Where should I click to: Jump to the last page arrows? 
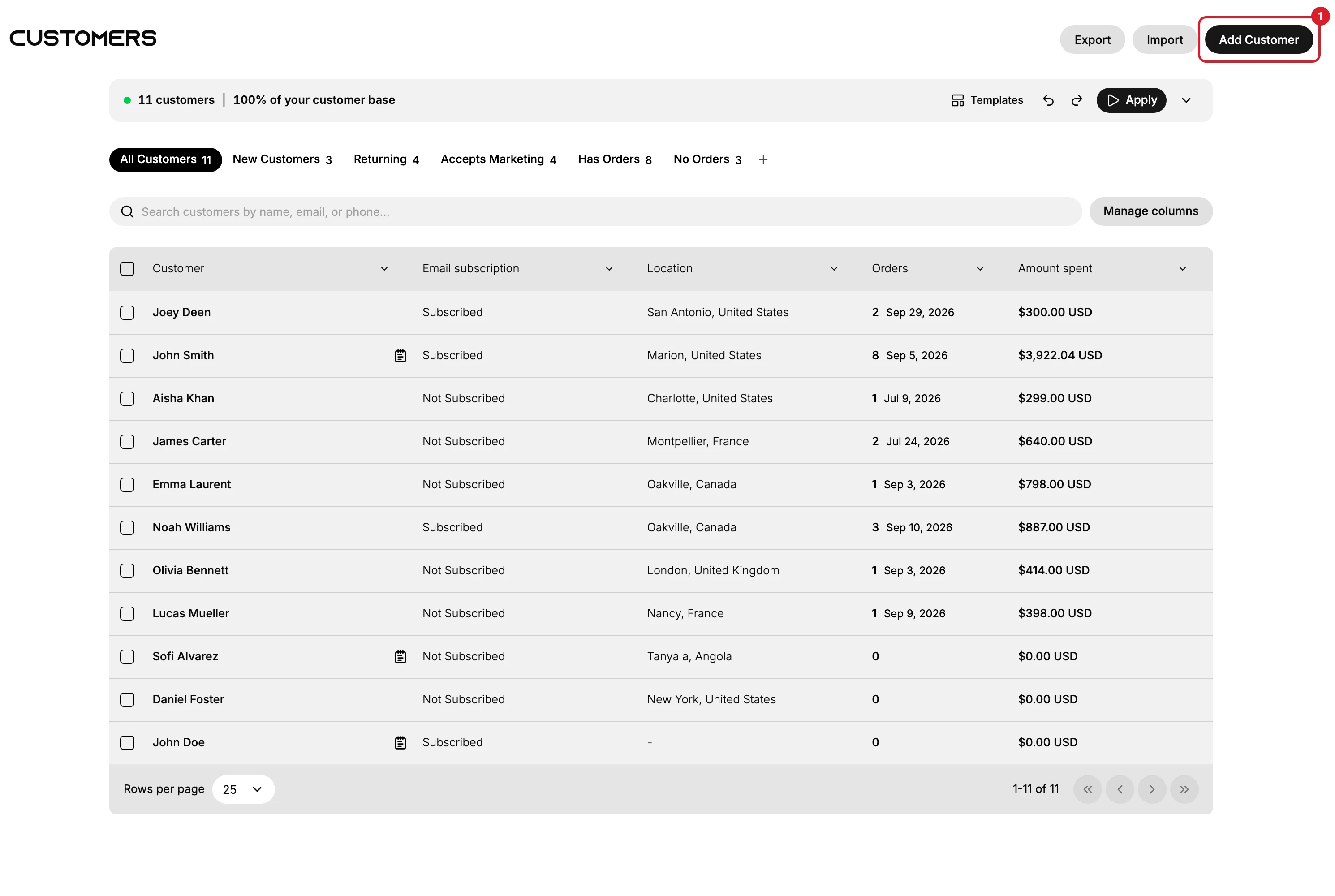[1184, 789]
